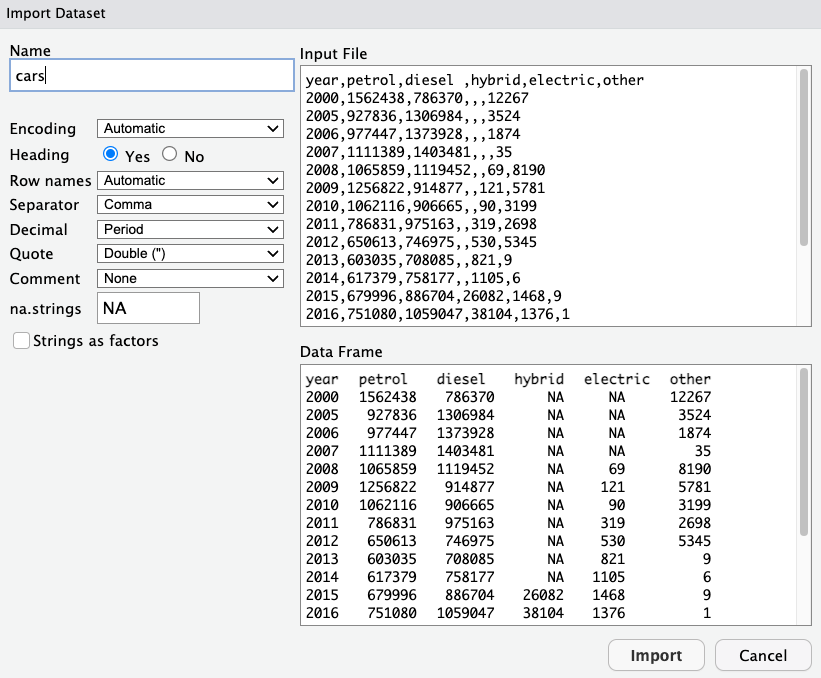Click the 2008 line in Input File
This screenshot has width=821, height=678.
(x=425, y=170)
